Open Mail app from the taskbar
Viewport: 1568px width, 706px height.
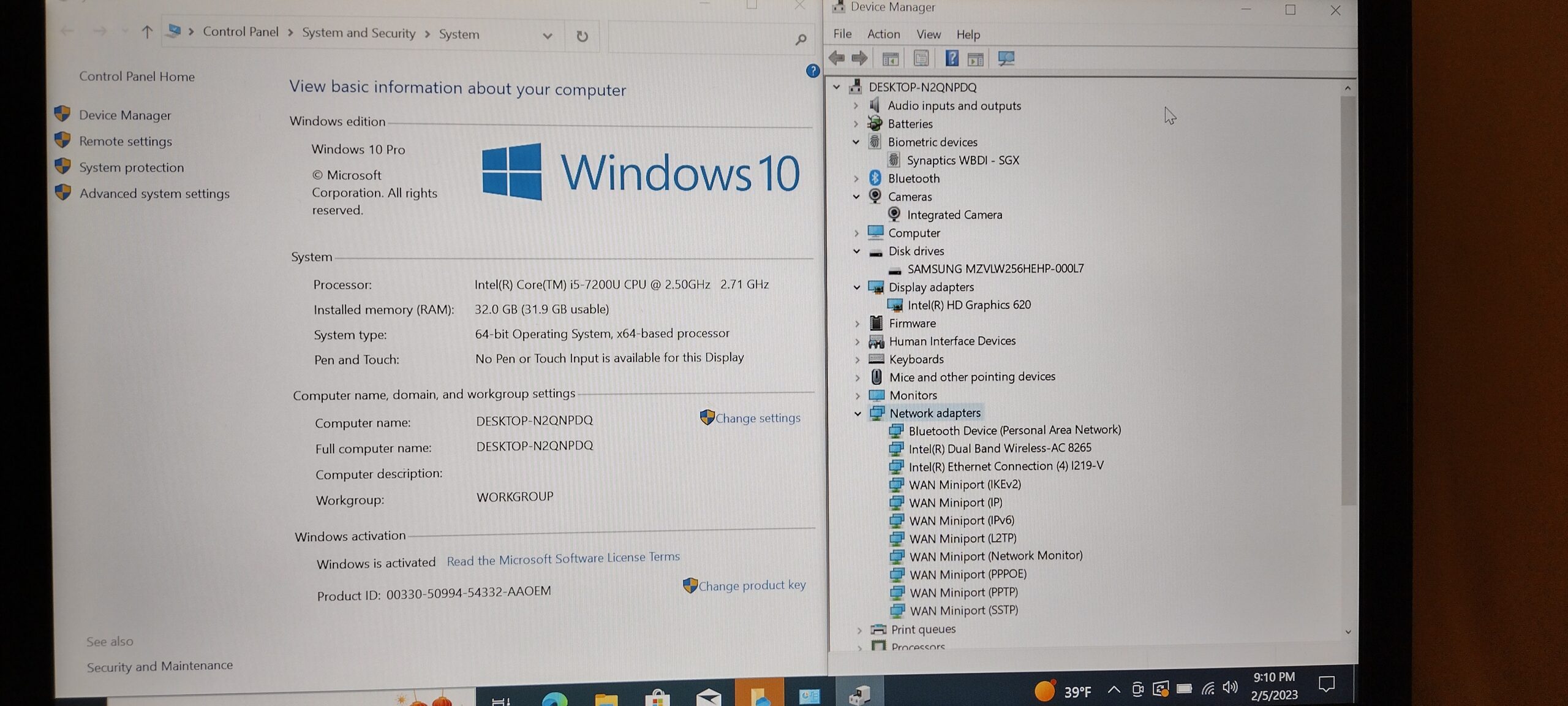point(709,698)
